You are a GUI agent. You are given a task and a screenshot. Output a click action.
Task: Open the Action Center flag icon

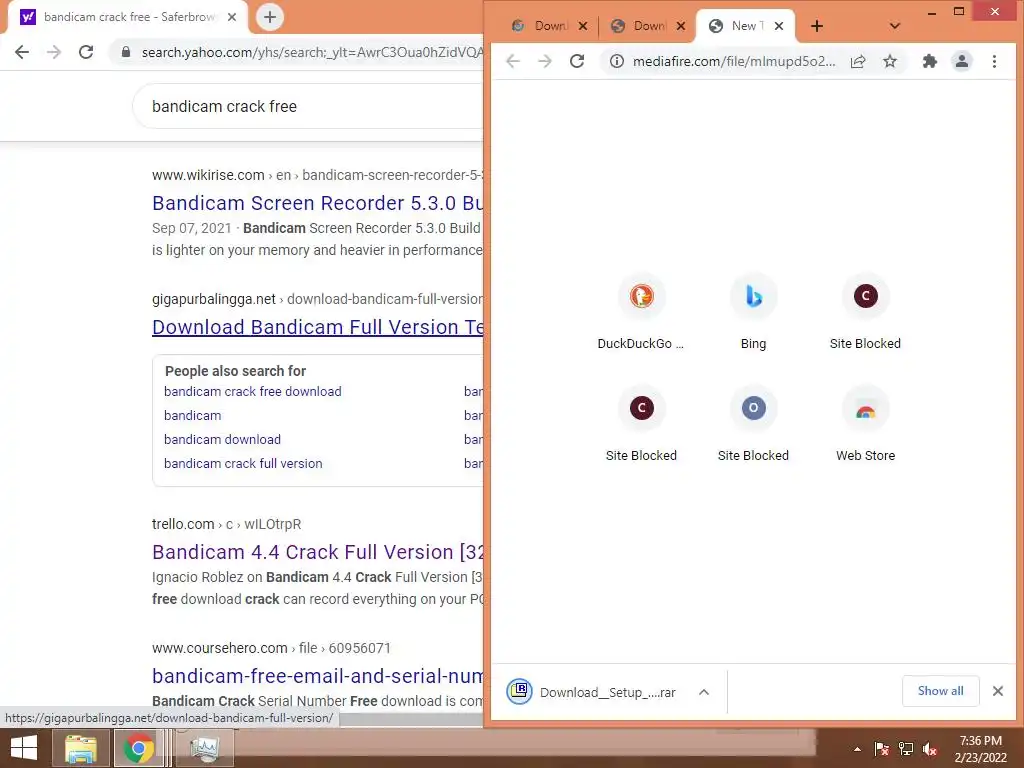tap(881, 749)
